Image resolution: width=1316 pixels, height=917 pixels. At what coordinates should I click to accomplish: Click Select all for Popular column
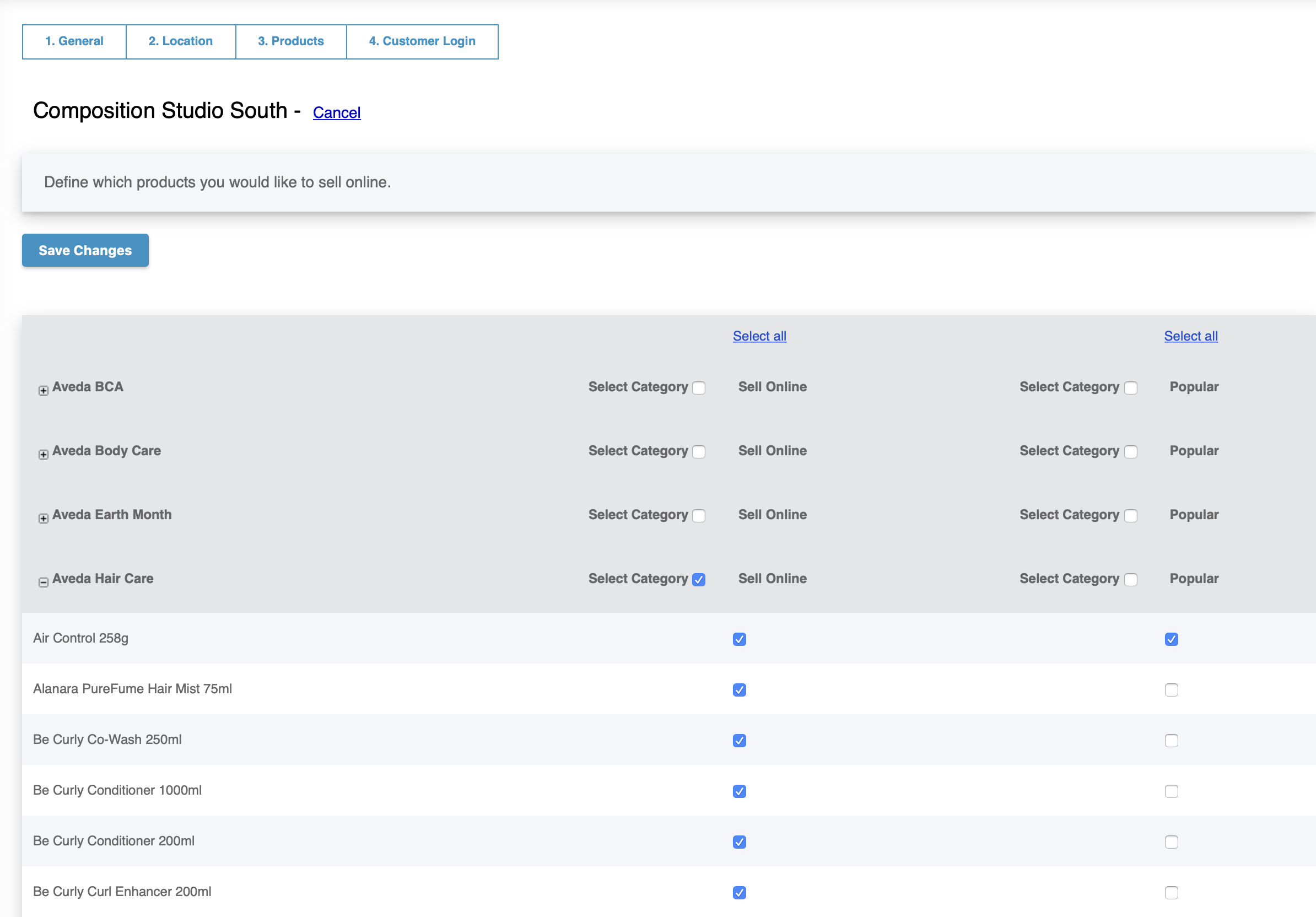1190,336
